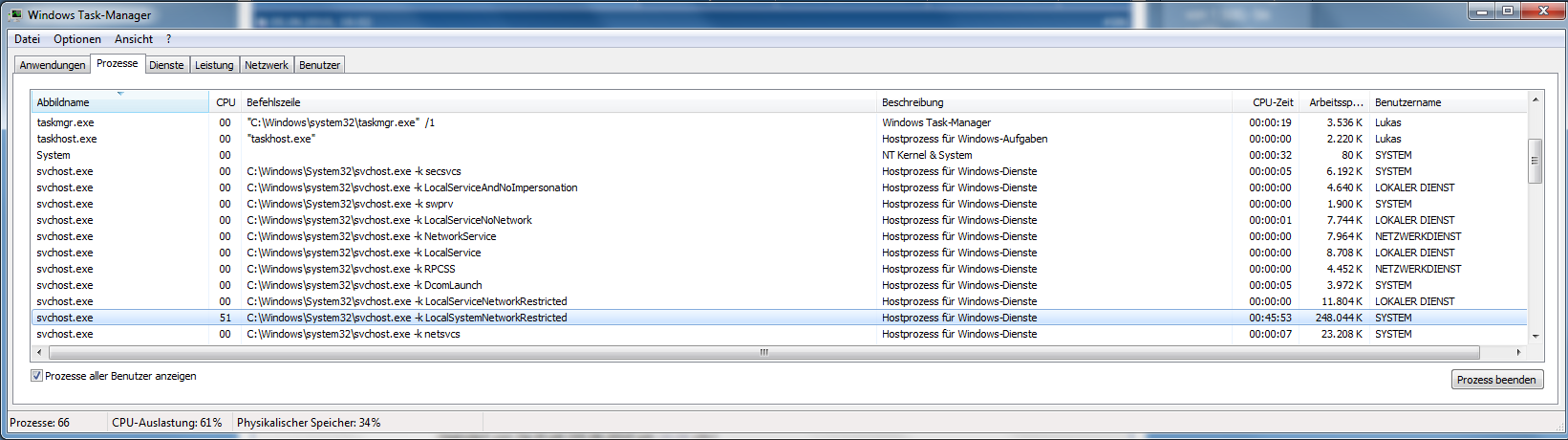Click the horizontal scrollbar left arrow
This screenshot has height=440, width=1568.
pyautogui.click(x=40, y=352)
